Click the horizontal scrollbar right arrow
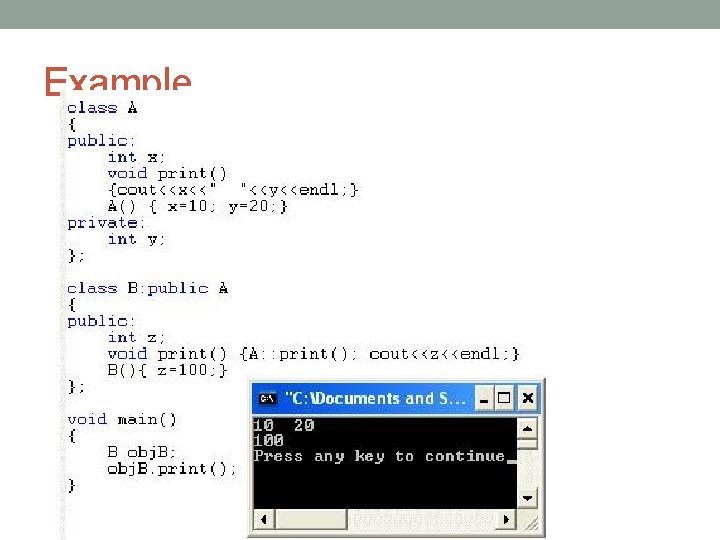Viewport: 720px width, 540px height. 506,519
